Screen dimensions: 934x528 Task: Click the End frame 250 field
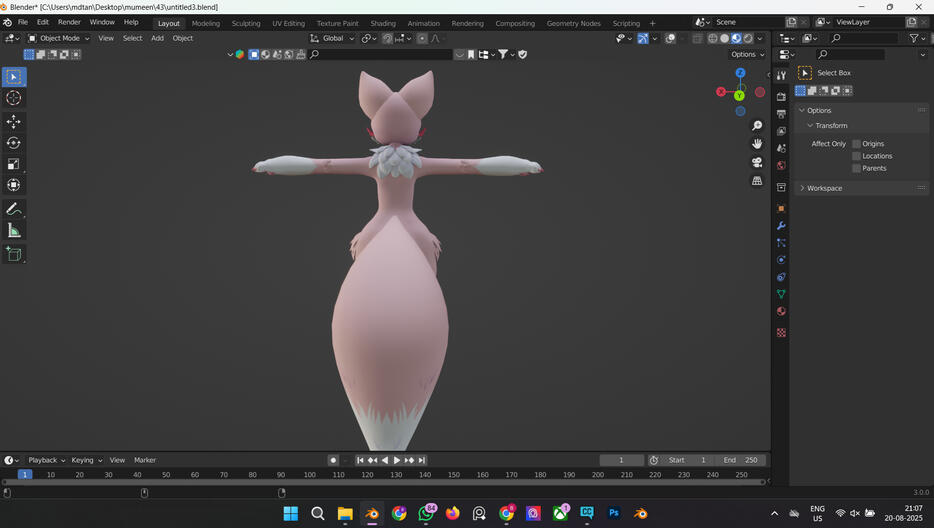click(x=740, y=460)
